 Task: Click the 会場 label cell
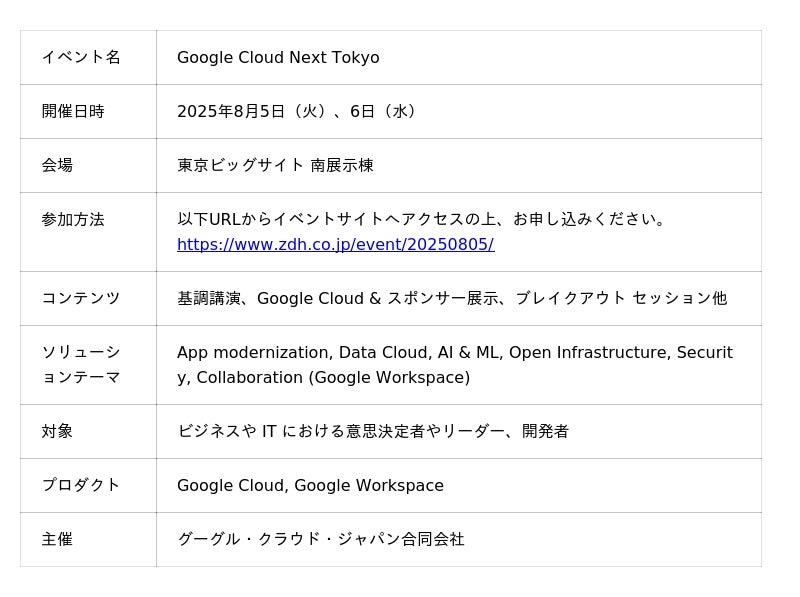coord(88,165)
